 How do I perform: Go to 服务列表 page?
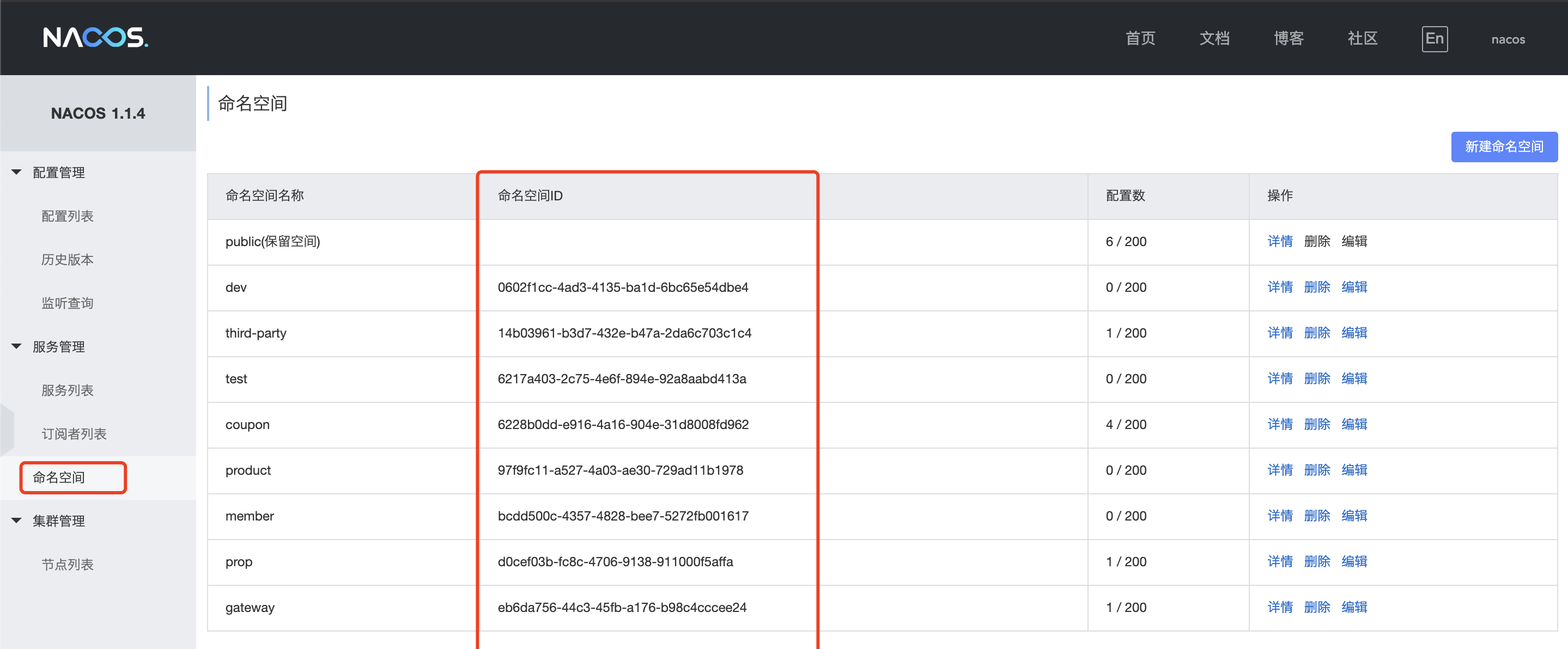(x=68, y=390)
